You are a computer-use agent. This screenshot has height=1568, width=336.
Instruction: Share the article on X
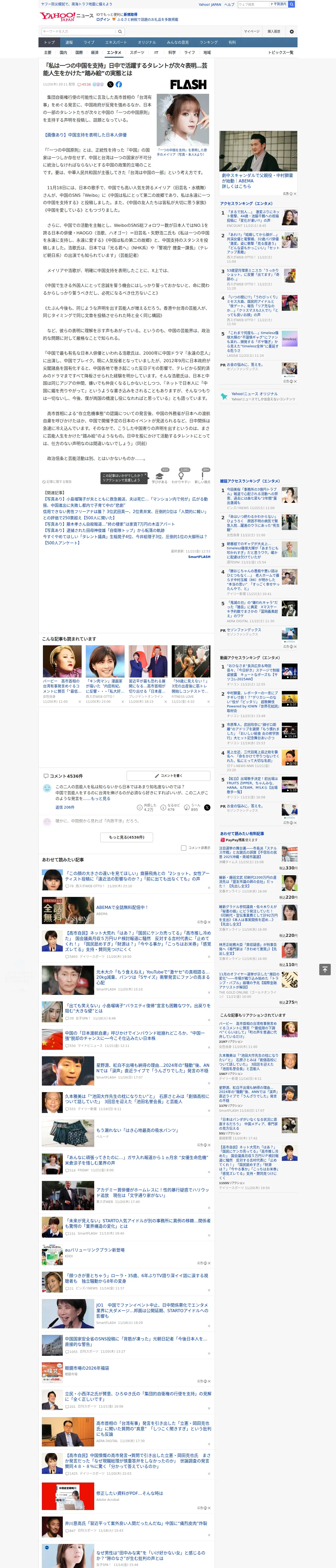pyautogui.click(x=110, y=85)
